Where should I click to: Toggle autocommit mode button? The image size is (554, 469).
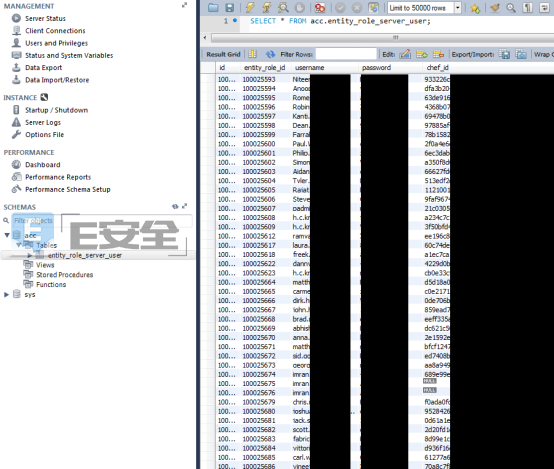pyautogui.click(x=373, y=7)
